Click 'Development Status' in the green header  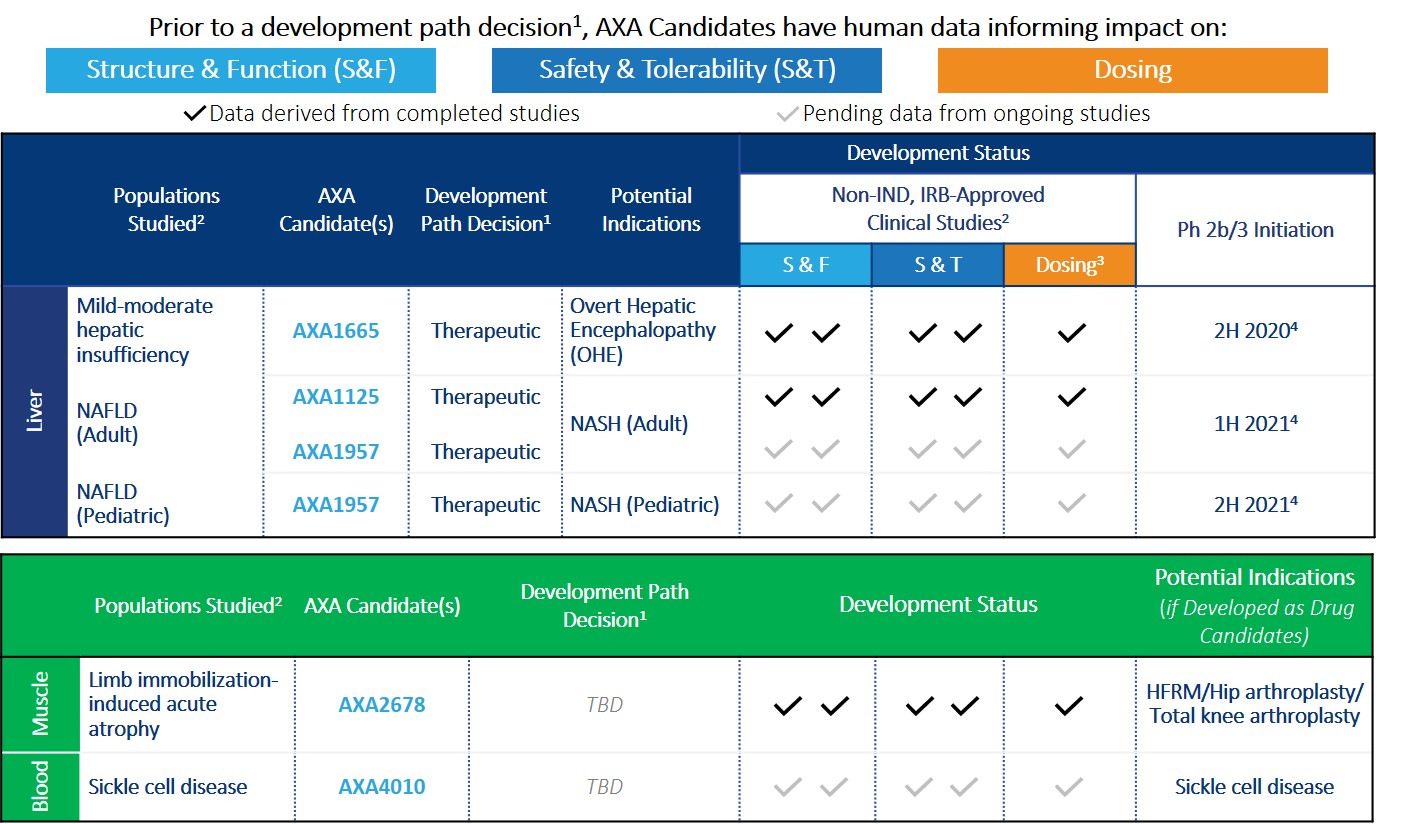click(x=938, y=605)
